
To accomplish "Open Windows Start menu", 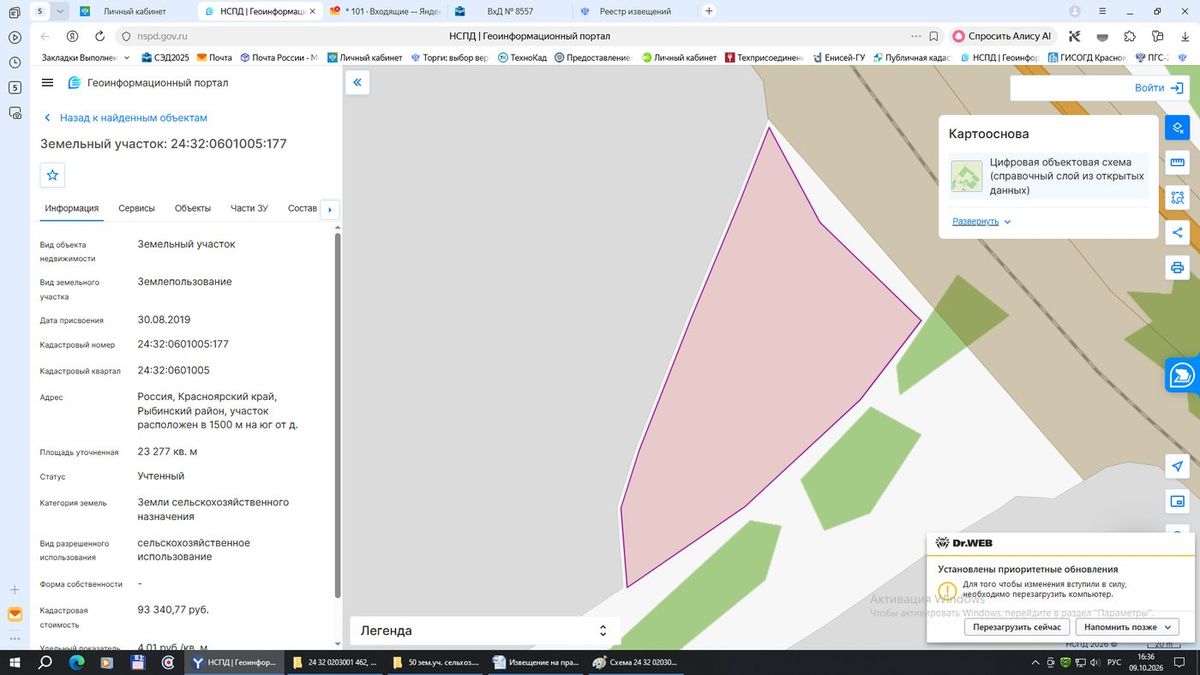I will tap(15, 662).
